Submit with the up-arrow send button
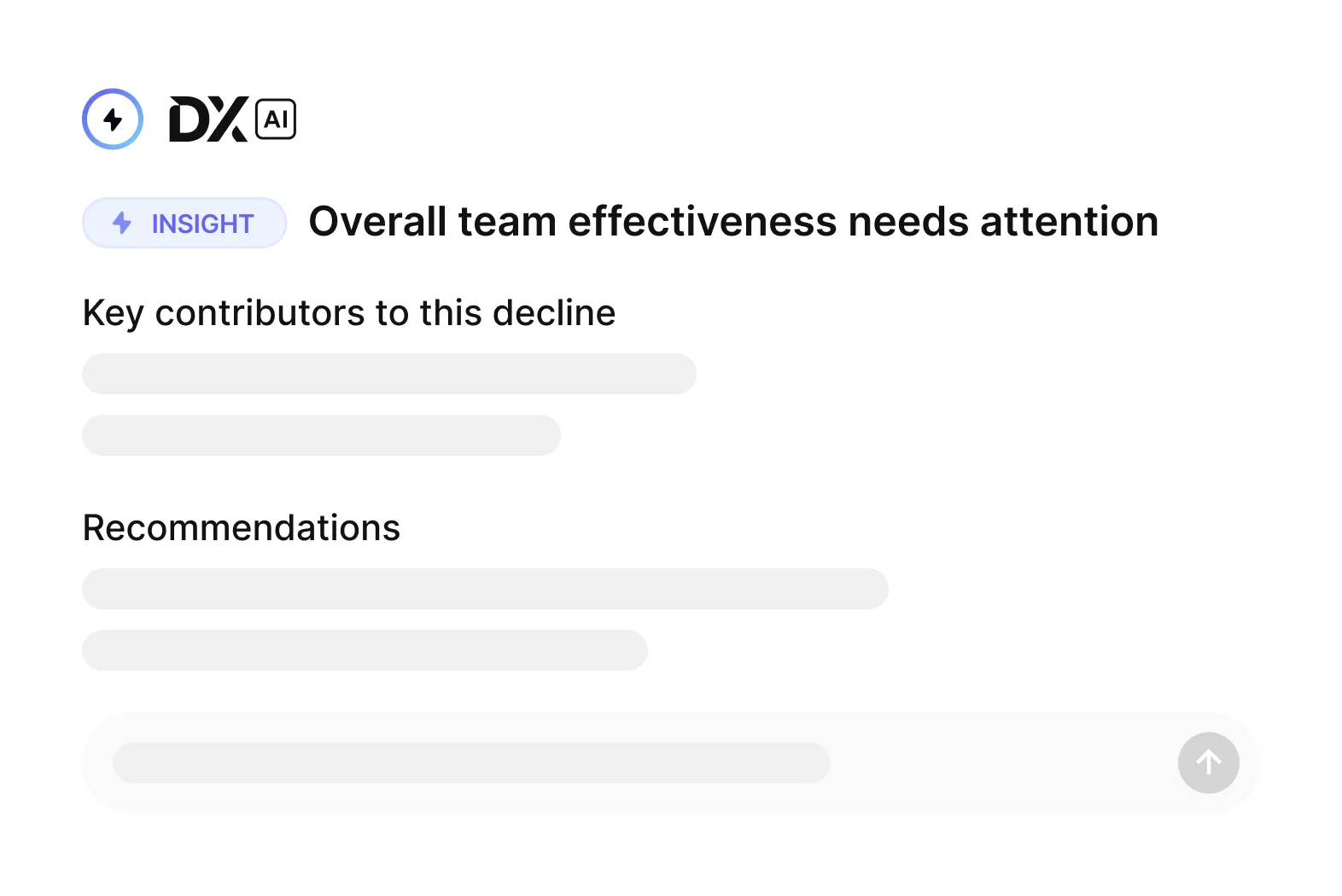 (1209, 762)
